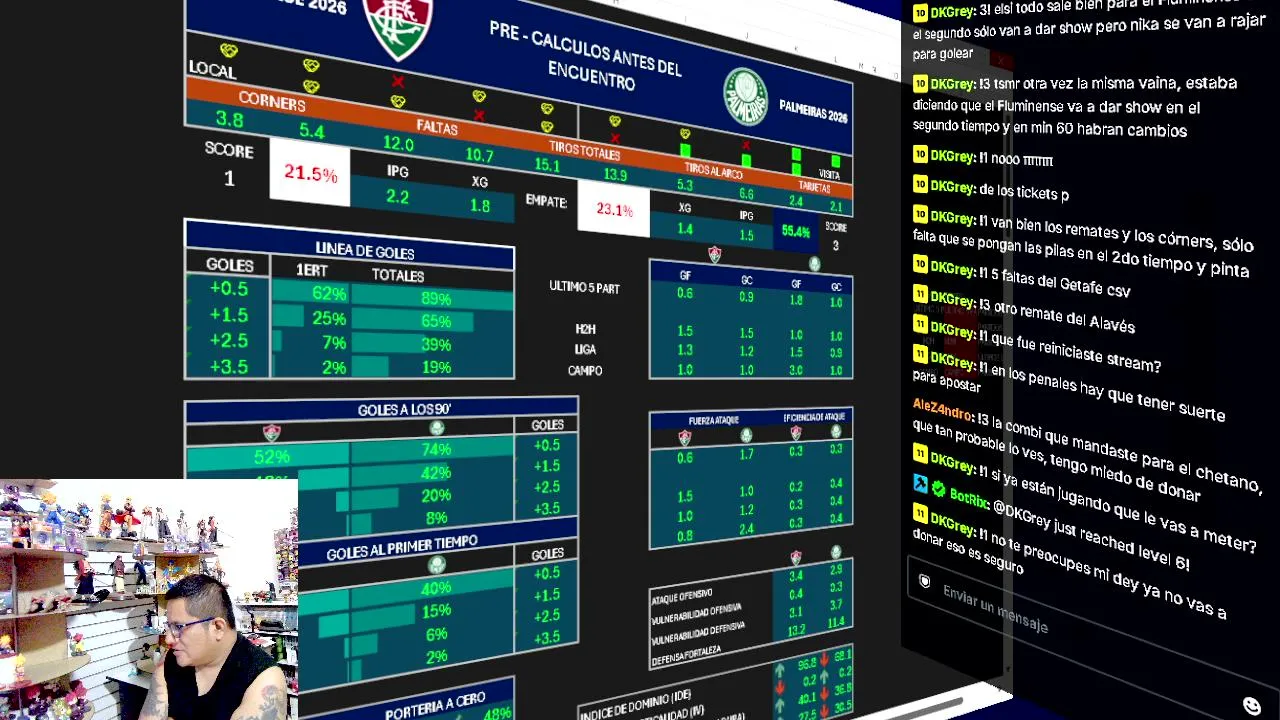The width and height of the screenshot is (1280, 720).
Task: Click the Fluminense crest above the FUERZA ATAQUE table
Action: coord(684,438)
